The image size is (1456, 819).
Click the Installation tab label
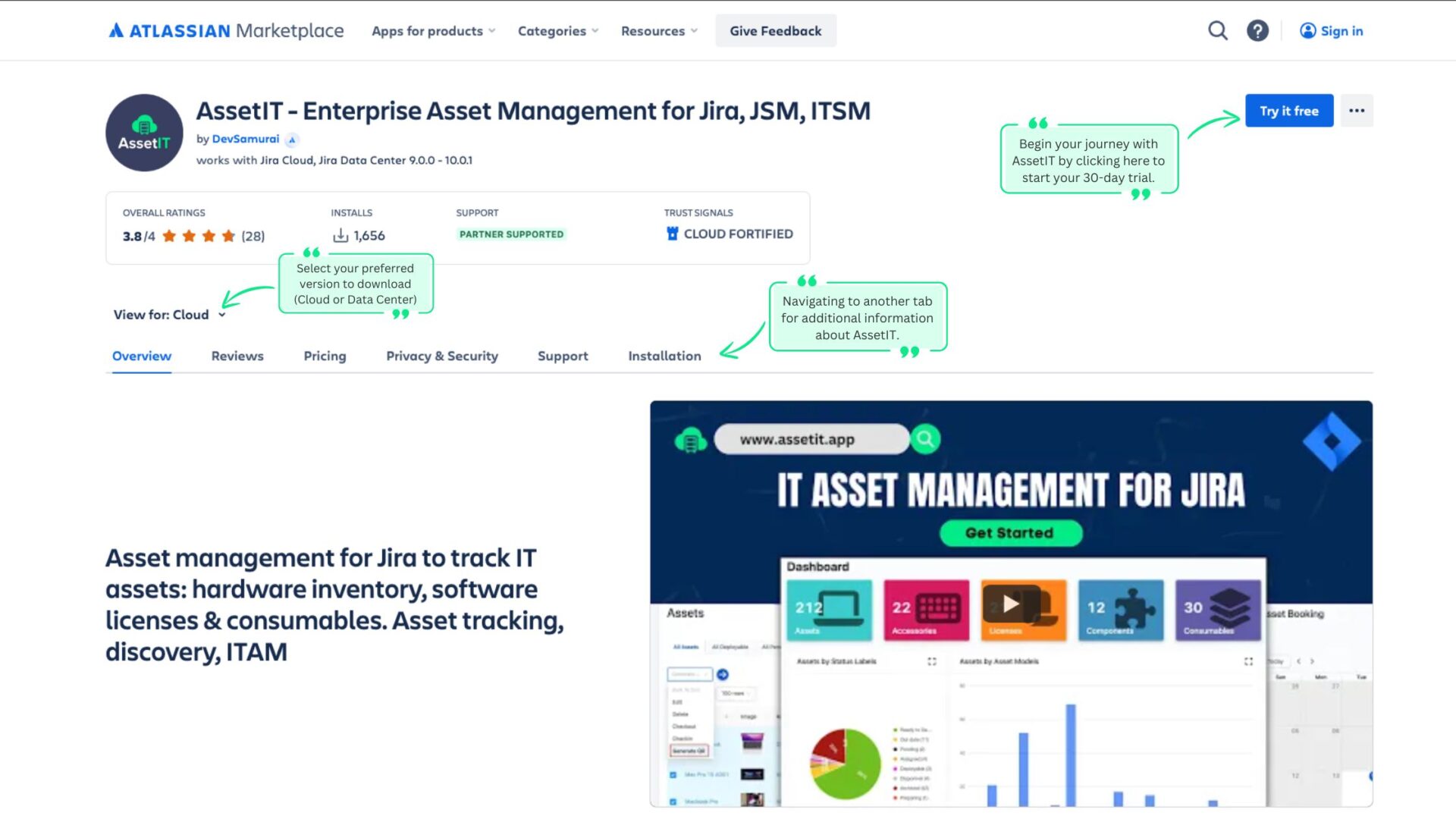click(x=664, y=355)
